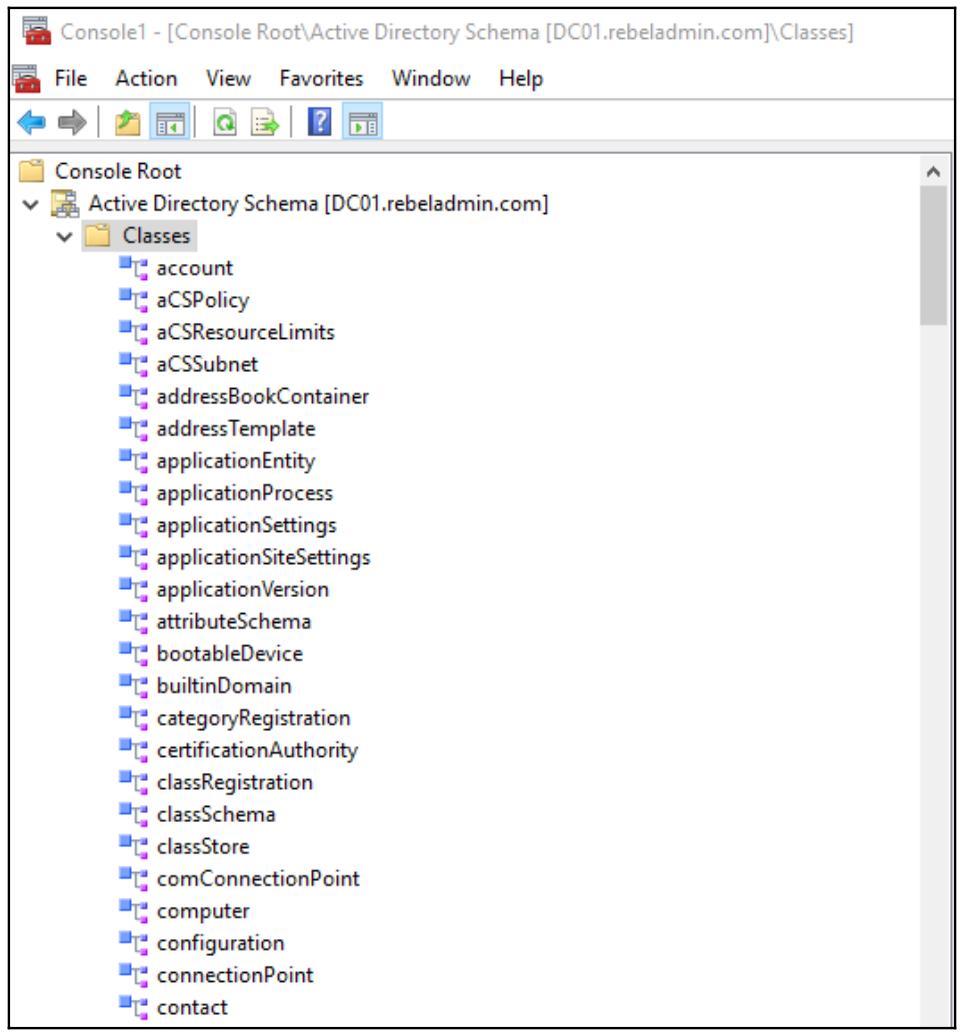Click the Up One Level folder icon
The width and height of the screenshot is (961, 1036).
coord(127,123)
